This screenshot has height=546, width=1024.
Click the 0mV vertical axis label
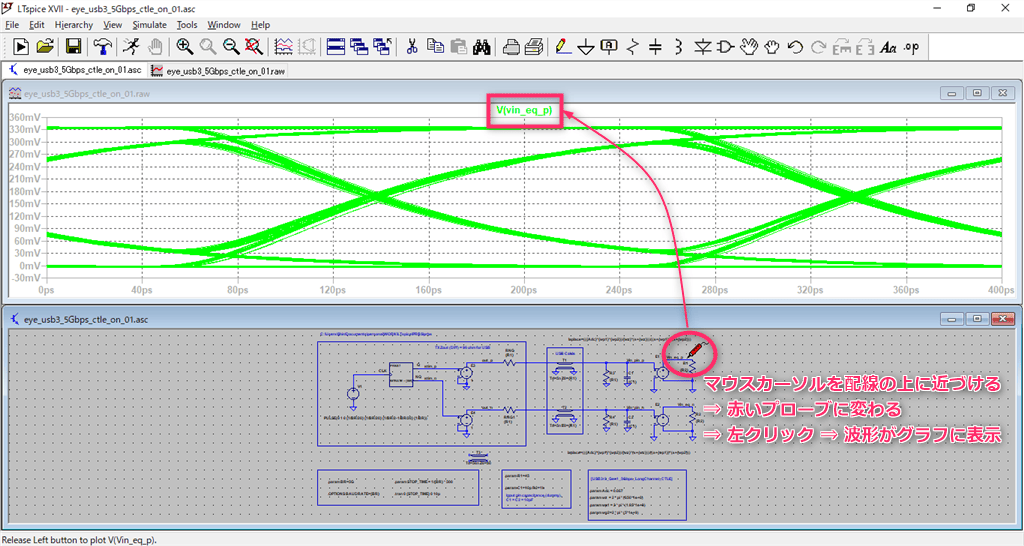point(30,266)
